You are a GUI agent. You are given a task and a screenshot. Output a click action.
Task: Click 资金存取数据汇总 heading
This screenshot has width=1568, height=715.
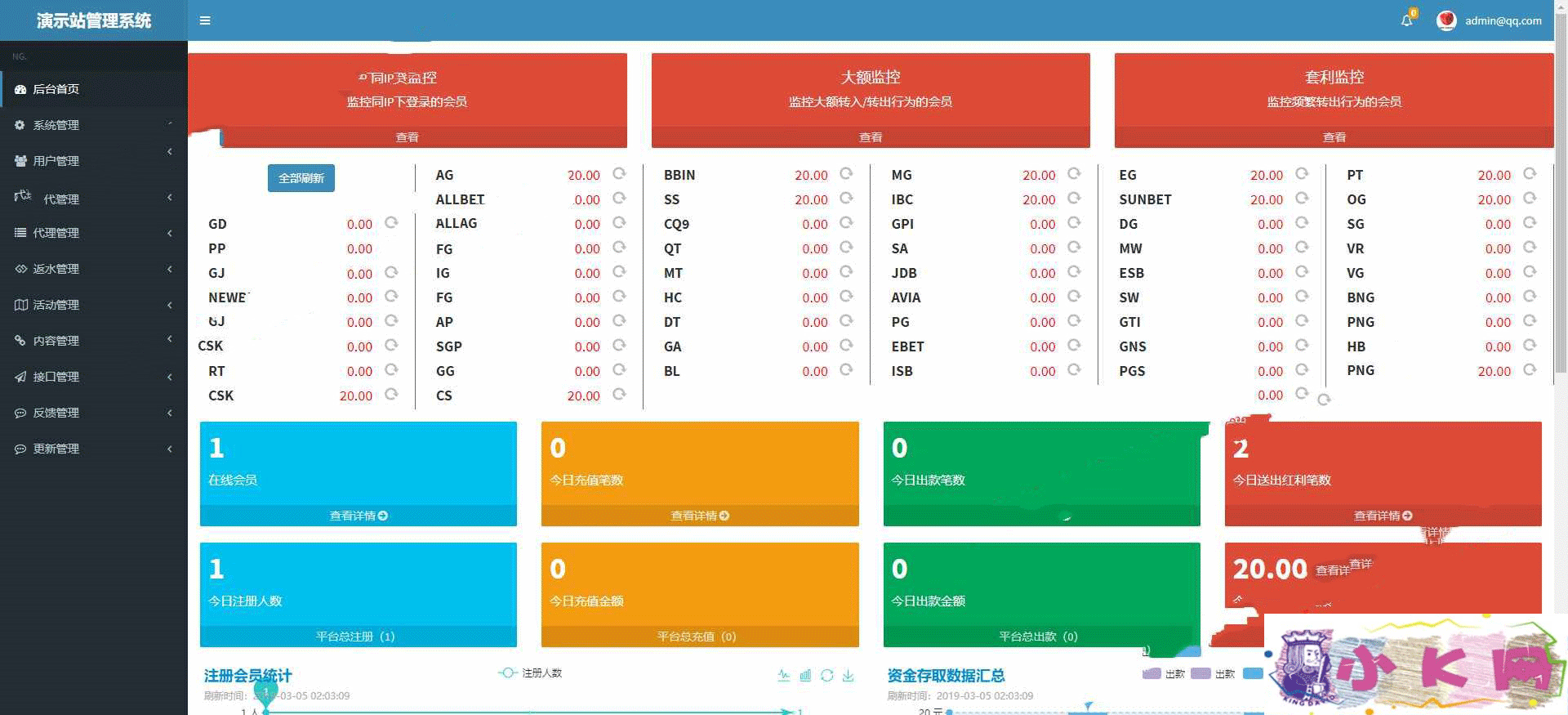click(x=946, y=676)
